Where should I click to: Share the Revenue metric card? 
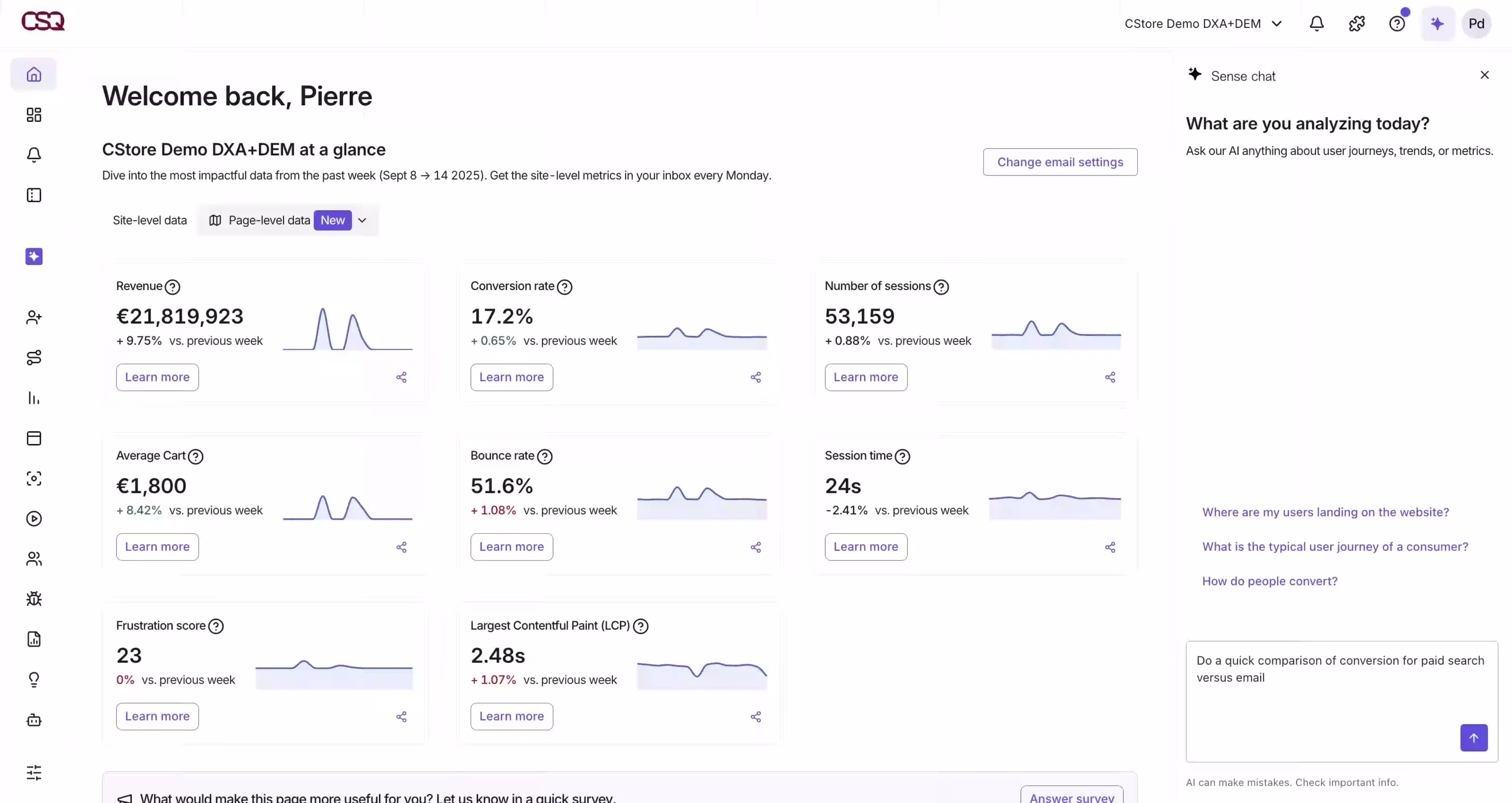[x=402, y=377]
